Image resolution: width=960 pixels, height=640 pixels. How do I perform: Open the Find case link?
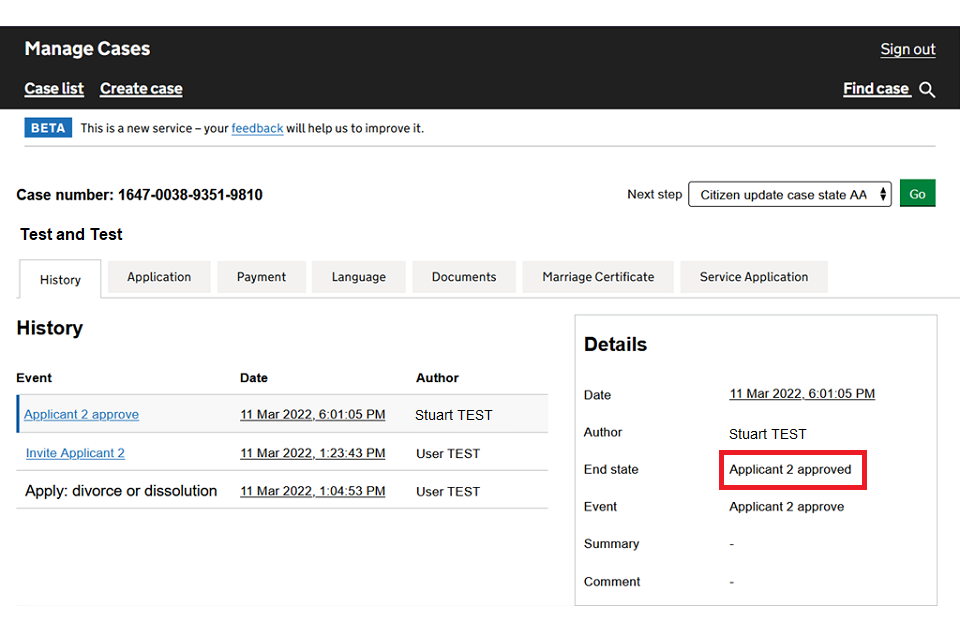876,89
